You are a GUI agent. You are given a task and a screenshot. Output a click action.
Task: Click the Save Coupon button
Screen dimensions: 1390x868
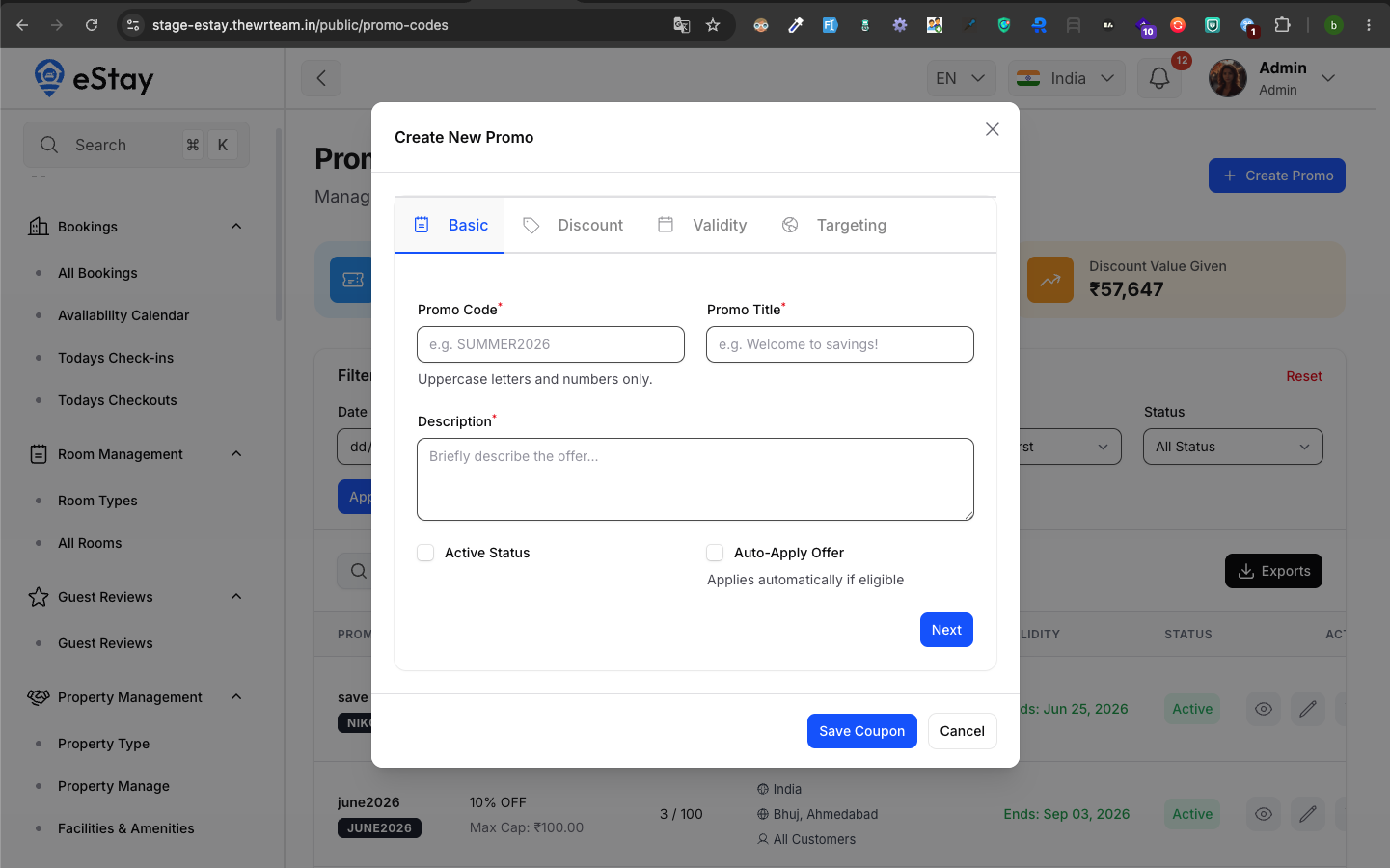[x=861, y=731]
